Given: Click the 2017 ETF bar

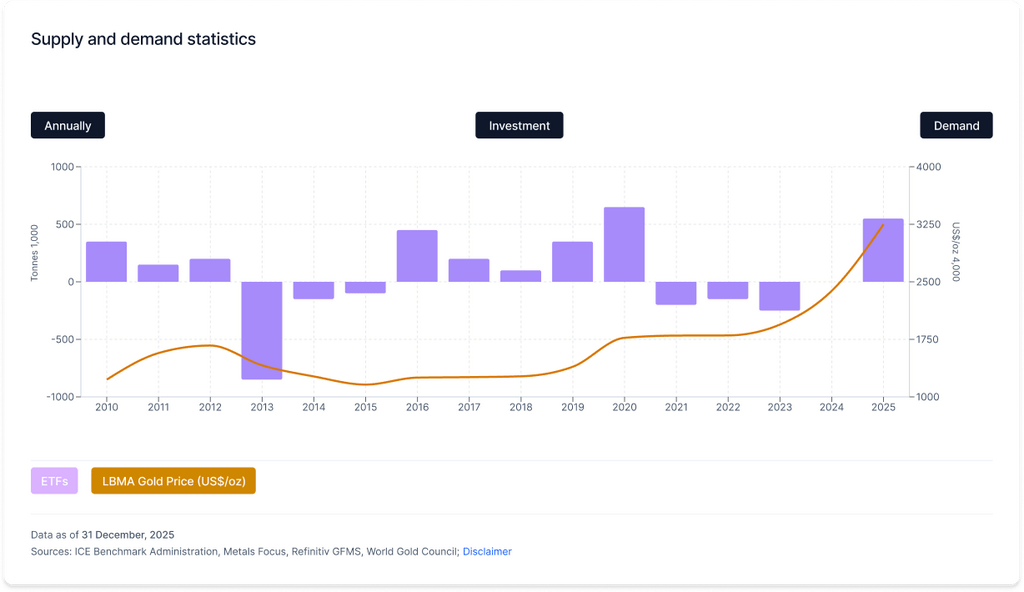Looking at the screenshot, I should click(x=469, y=270).
